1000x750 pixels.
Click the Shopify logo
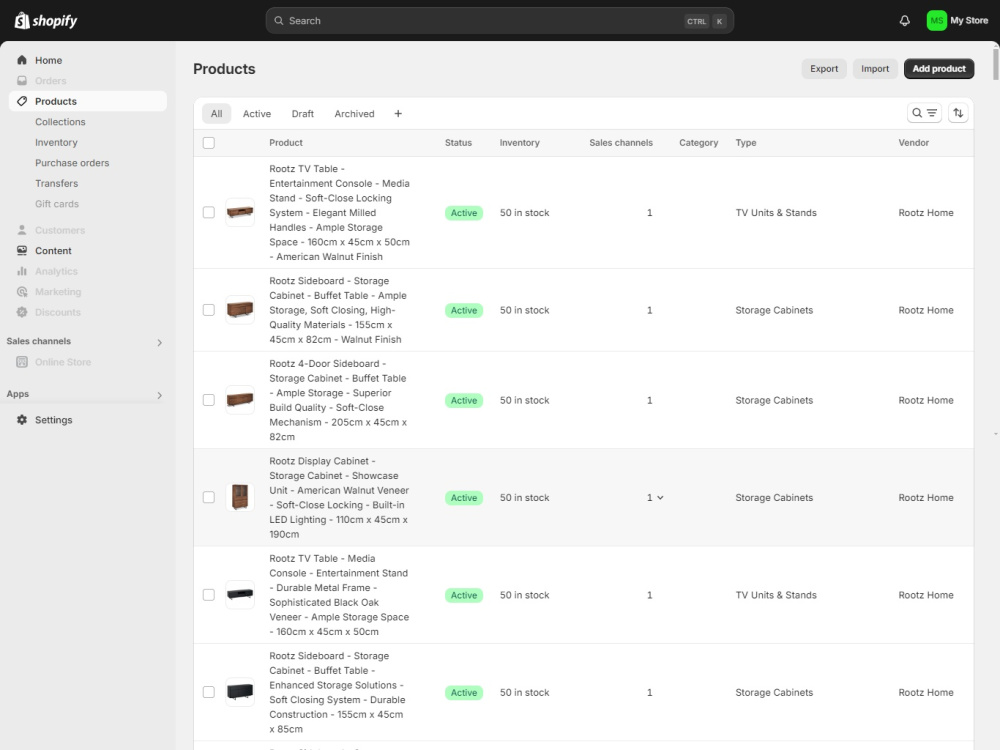[x=46, y=20]
